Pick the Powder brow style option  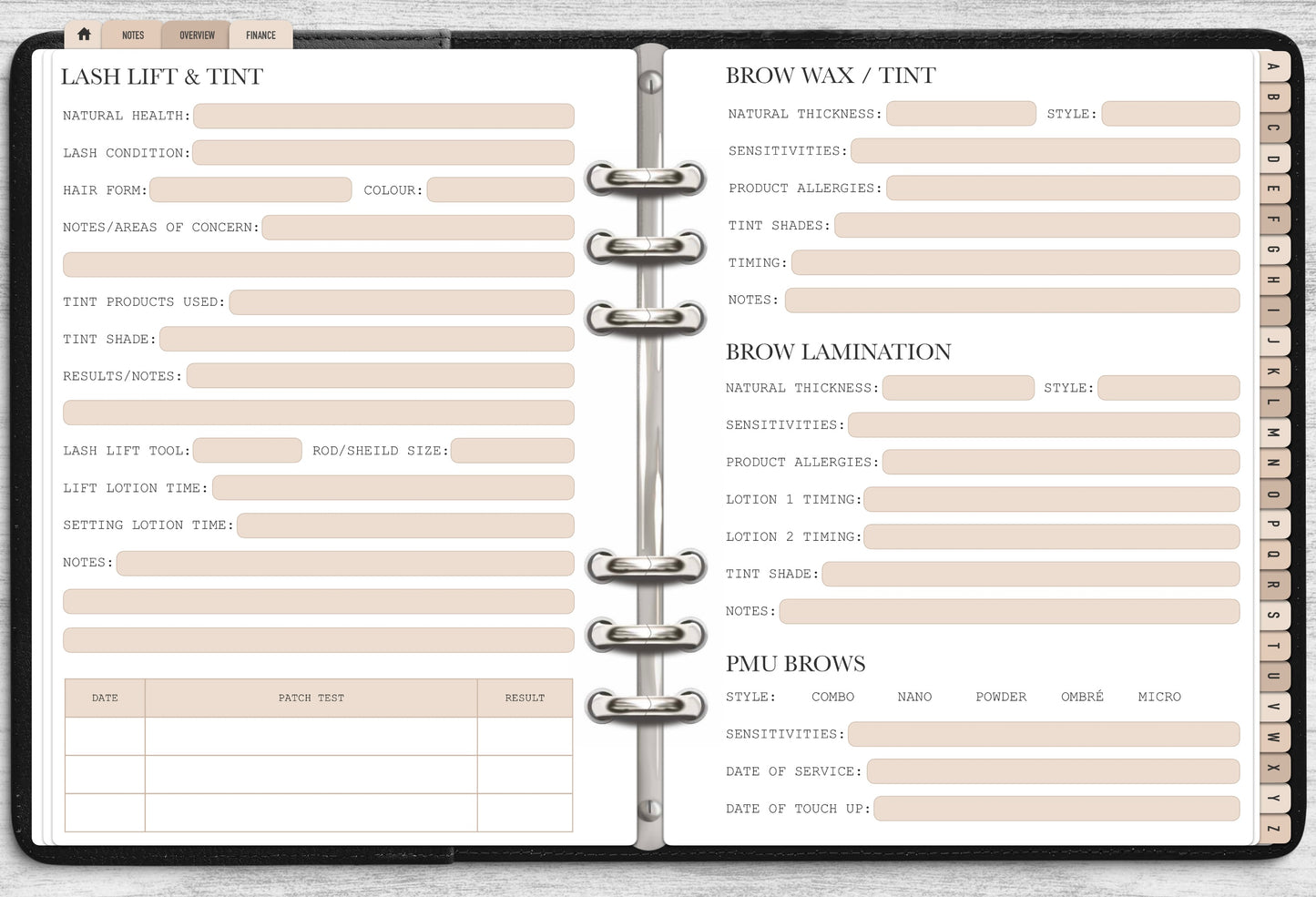click(1000, 697)
